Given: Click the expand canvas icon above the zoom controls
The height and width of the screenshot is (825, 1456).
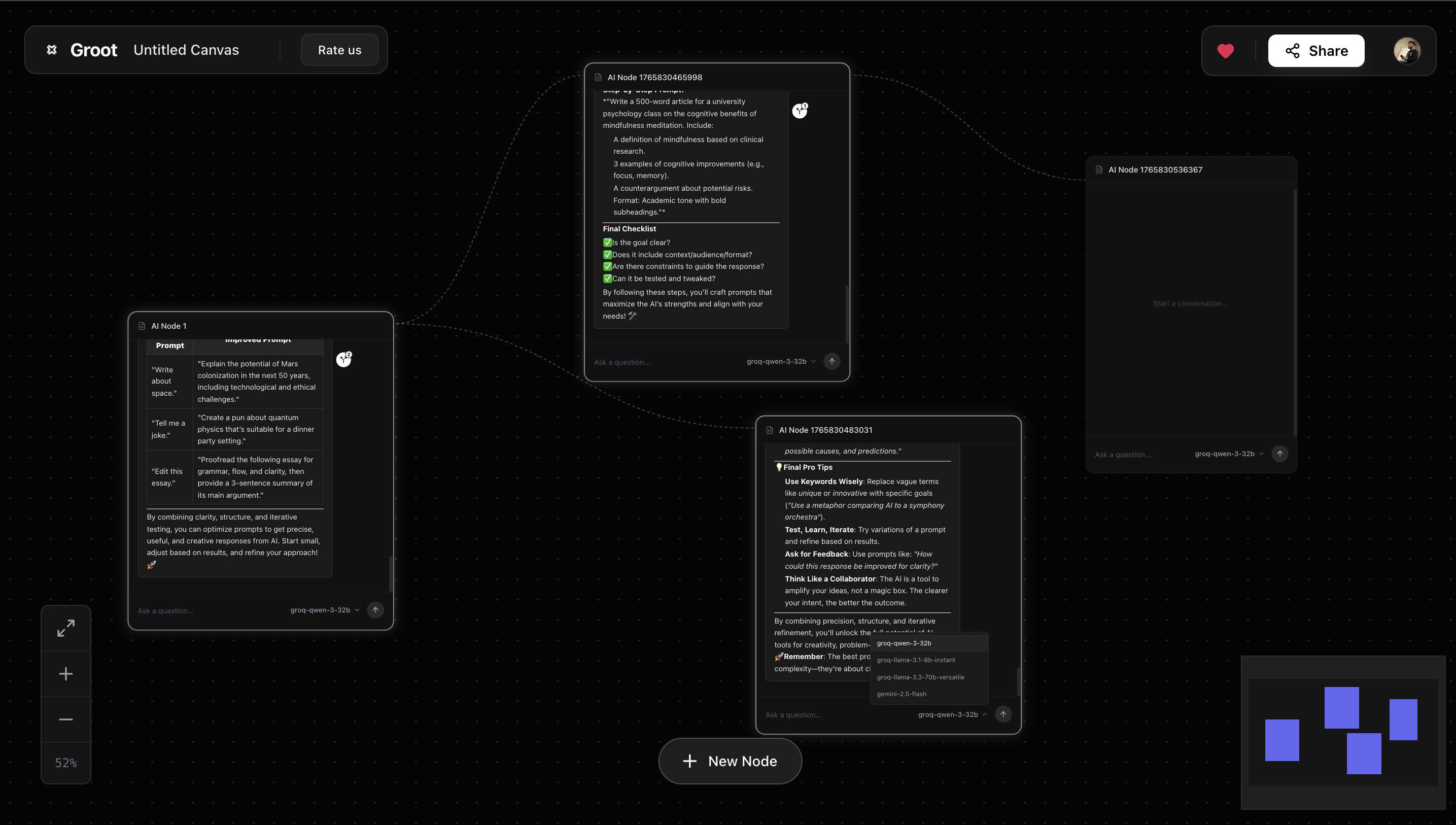Looking at the screenshot, I should (x=66, y=627).
